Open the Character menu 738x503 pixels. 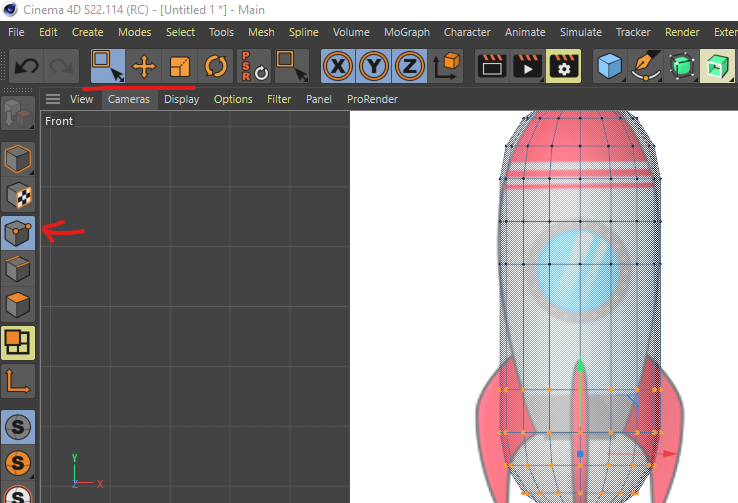pos(467,32)
